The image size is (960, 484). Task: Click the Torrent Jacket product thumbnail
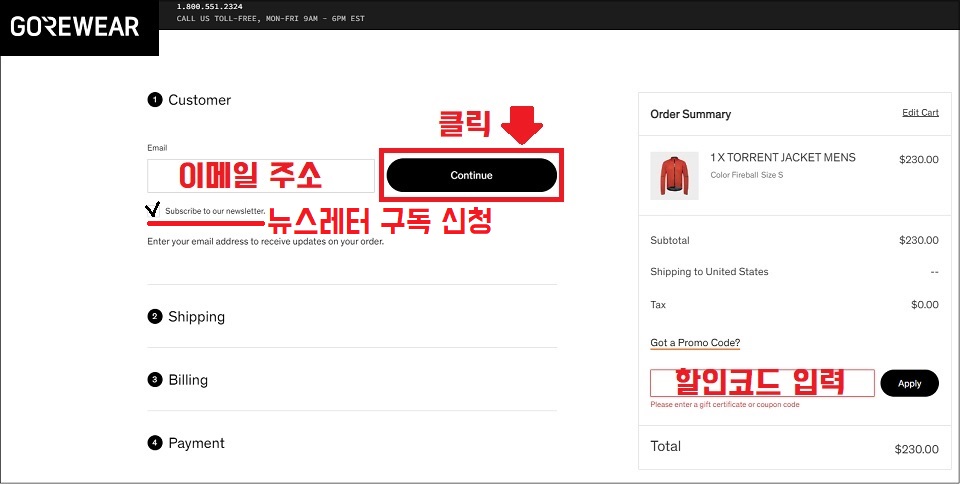click(674, 176)
